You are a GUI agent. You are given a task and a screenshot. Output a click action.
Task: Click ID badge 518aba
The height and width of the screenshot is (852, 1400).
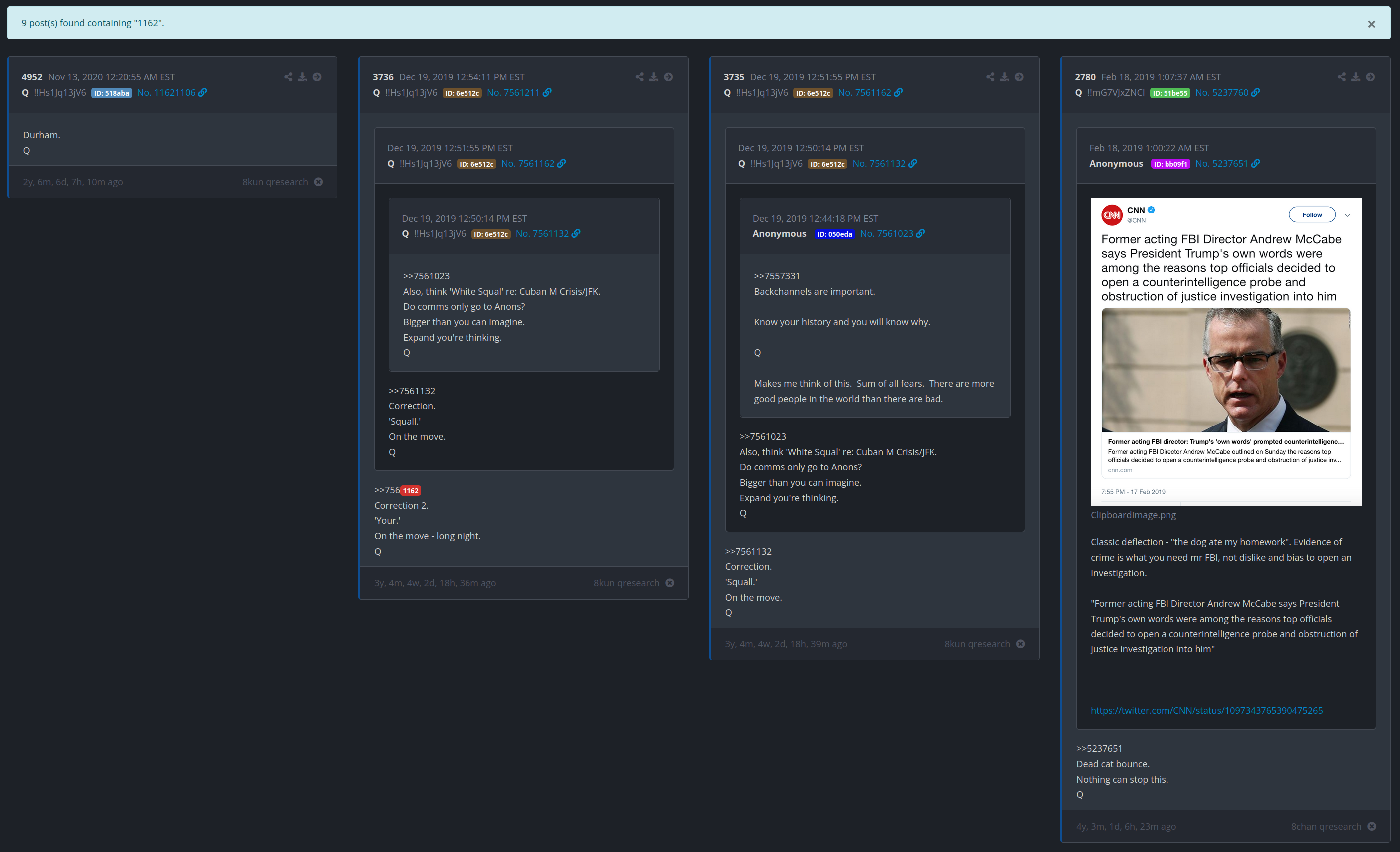112,93
